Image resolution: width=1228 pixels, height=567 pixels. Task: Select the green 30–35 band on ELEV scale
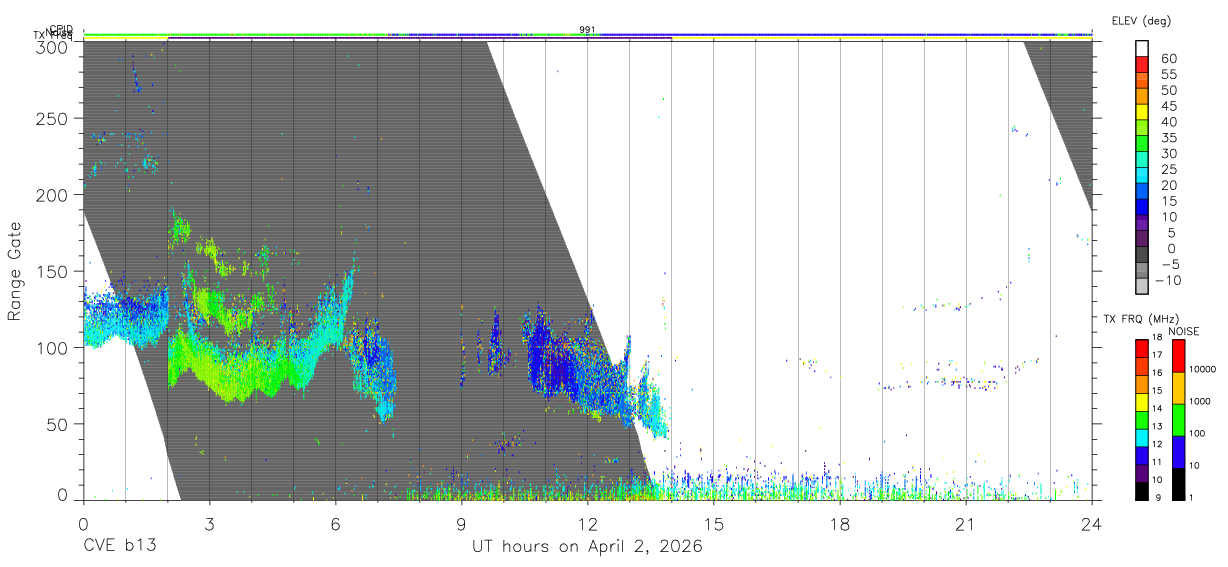click(1143, 145)
